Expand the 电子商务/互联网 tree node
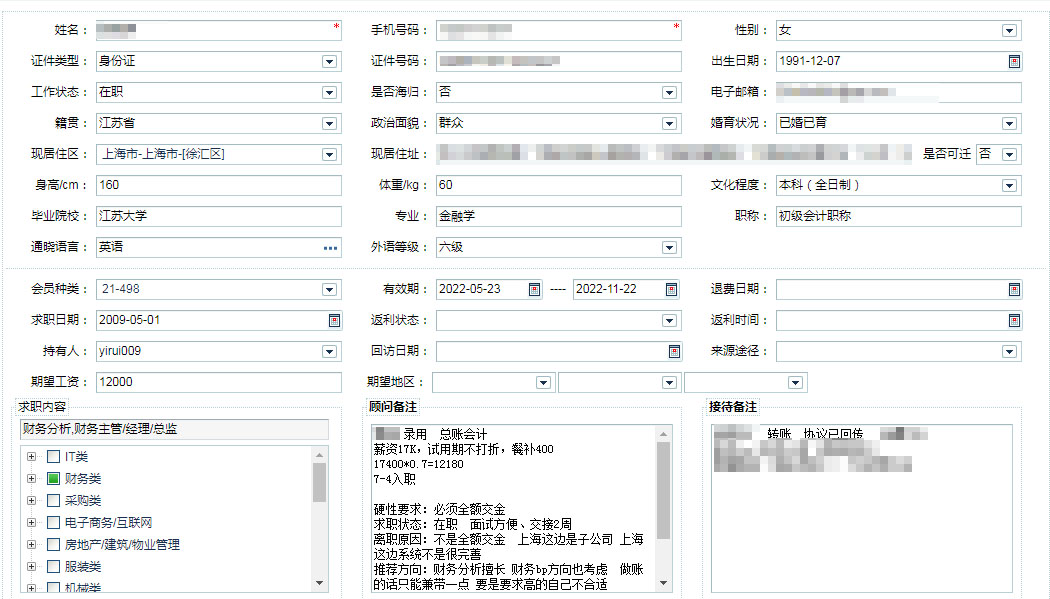The width and height of the screenshot is (1050, 599). pyautogui.click(x=31, y=523)
